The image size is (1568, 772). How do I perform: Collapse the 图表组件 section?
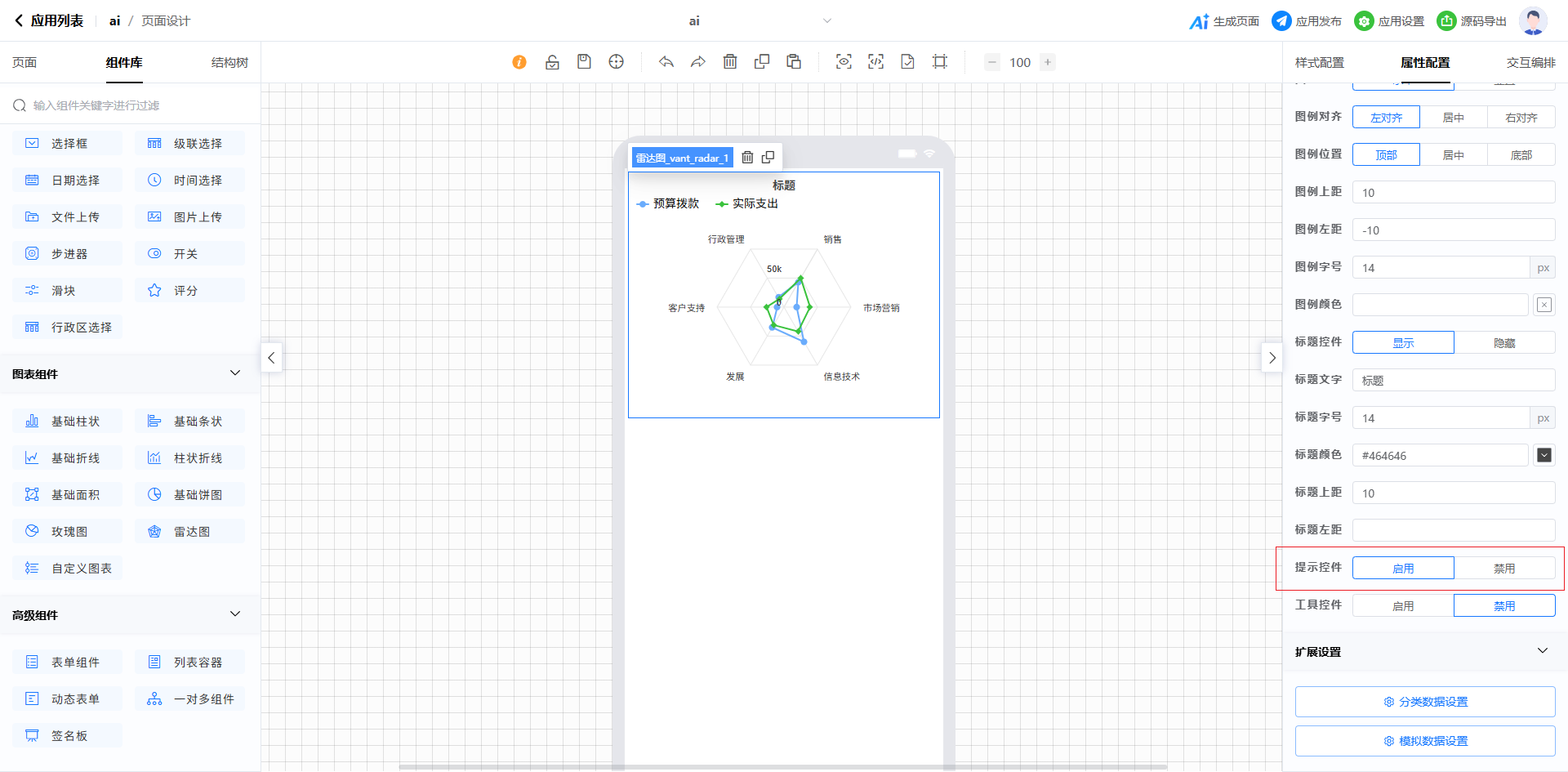pos(235,373)
